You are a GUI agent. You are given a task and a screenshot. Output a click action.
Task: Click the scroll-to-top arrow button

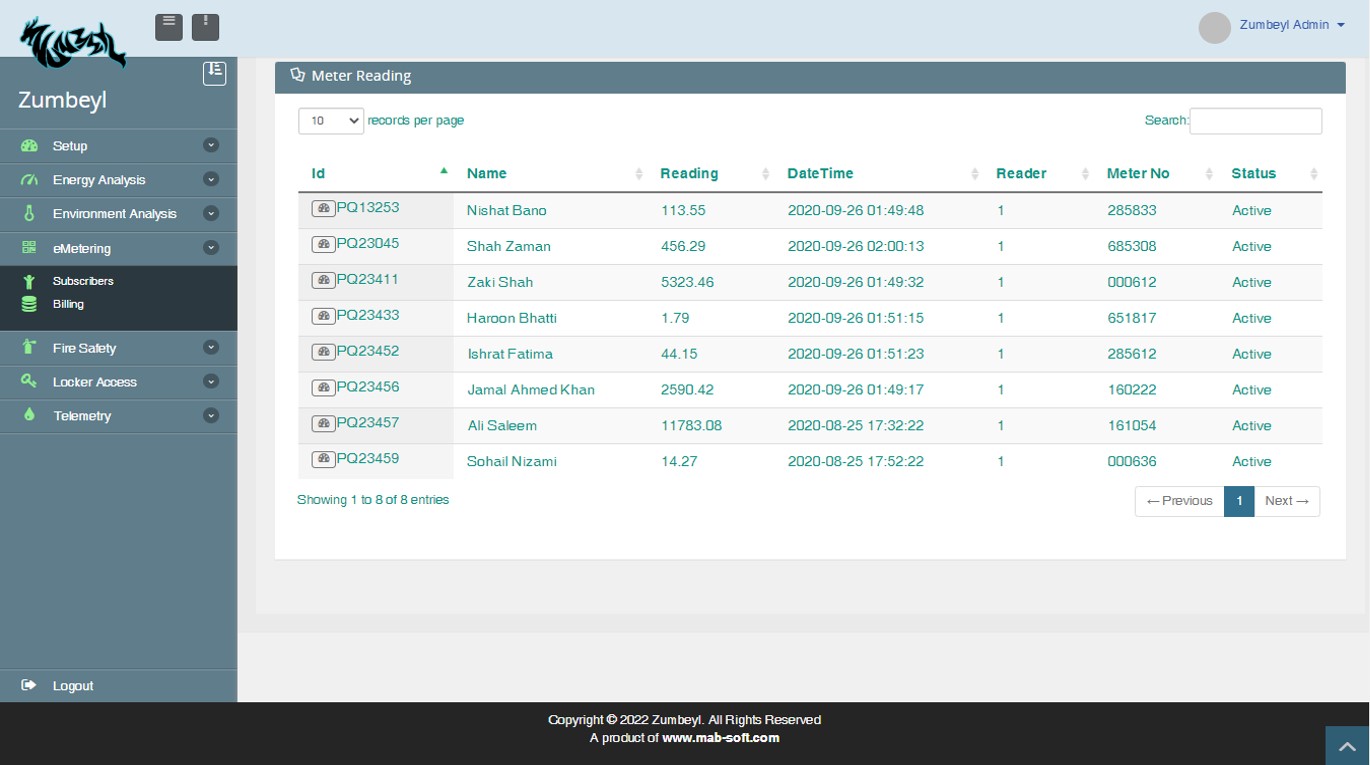pyautogui.click(x=1347, y=746)
